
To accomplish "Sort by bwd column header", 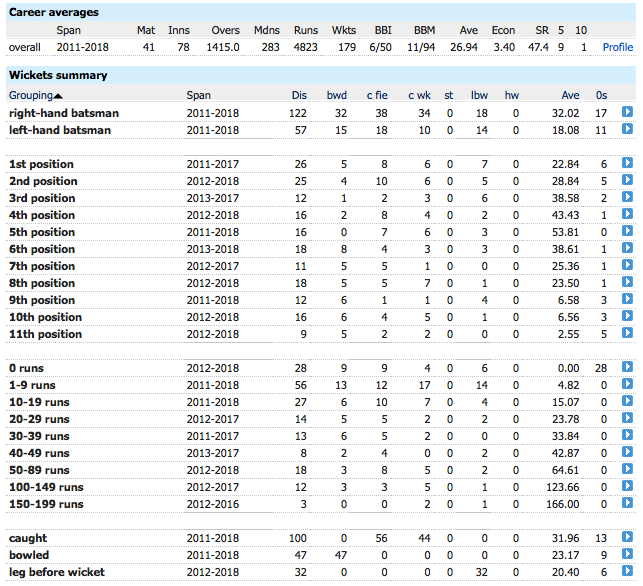I will [x=337, y=96].
